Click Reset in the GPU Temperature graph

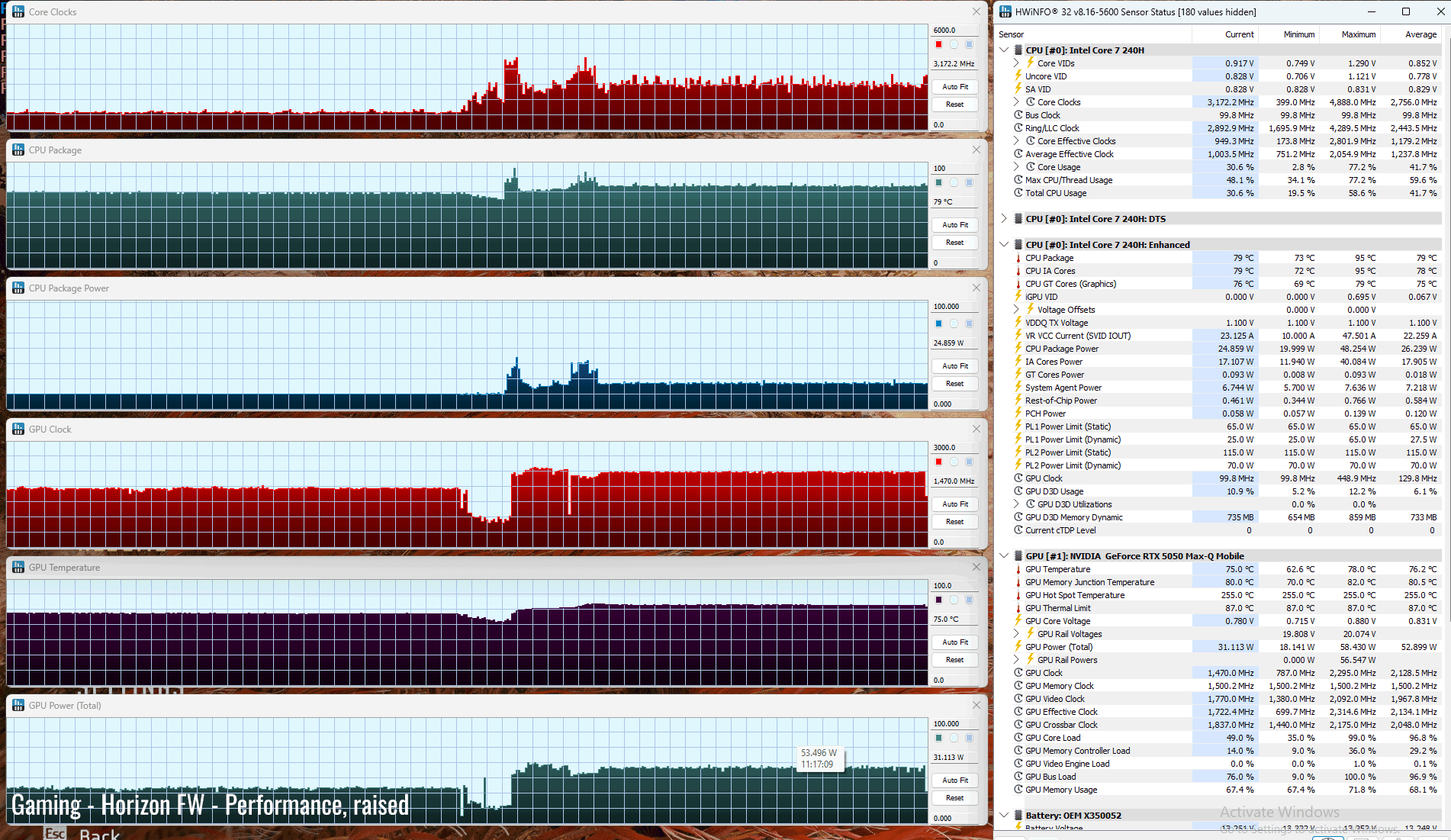coord(954,660)
